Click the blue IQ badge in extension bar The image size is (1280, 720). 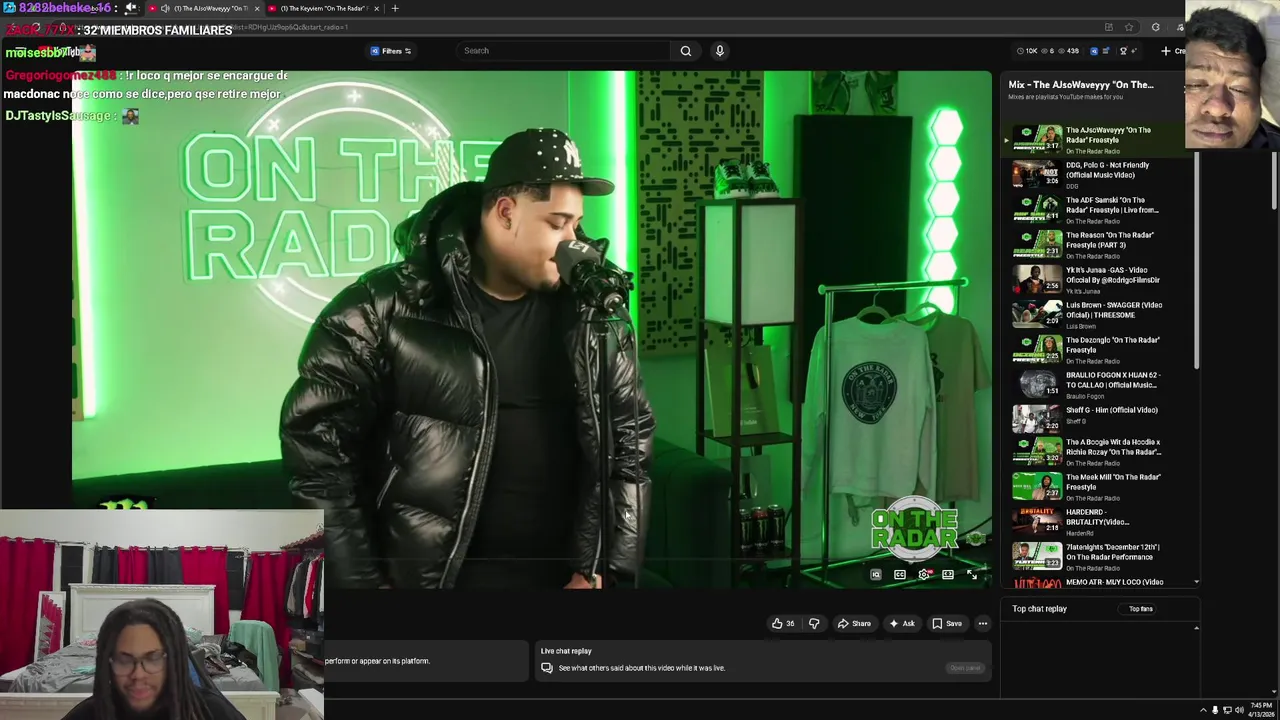pyautogui.click(x=1093, y=51)
